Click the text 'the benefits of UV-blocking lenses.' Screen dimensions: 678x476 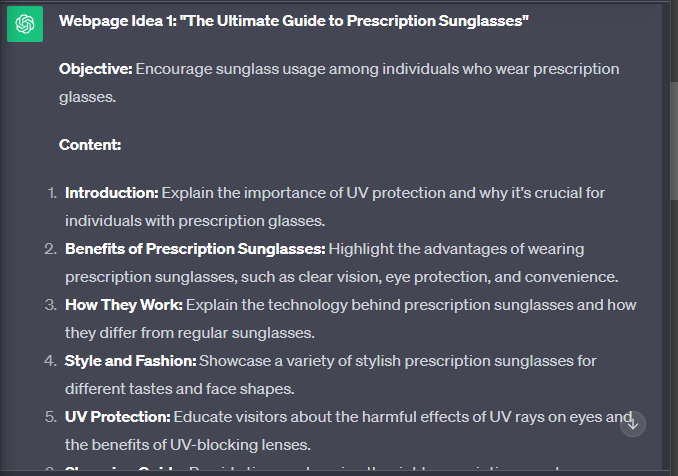(188, 445)
